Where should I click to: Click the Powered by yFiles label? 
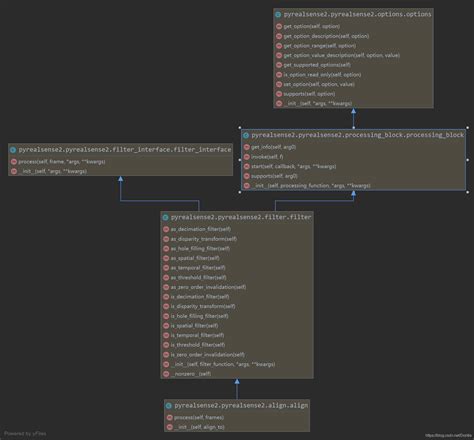25,434
